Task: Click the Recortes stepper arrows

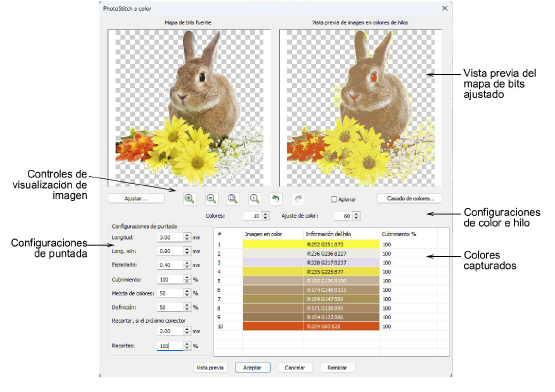Action: click(187, 346)
